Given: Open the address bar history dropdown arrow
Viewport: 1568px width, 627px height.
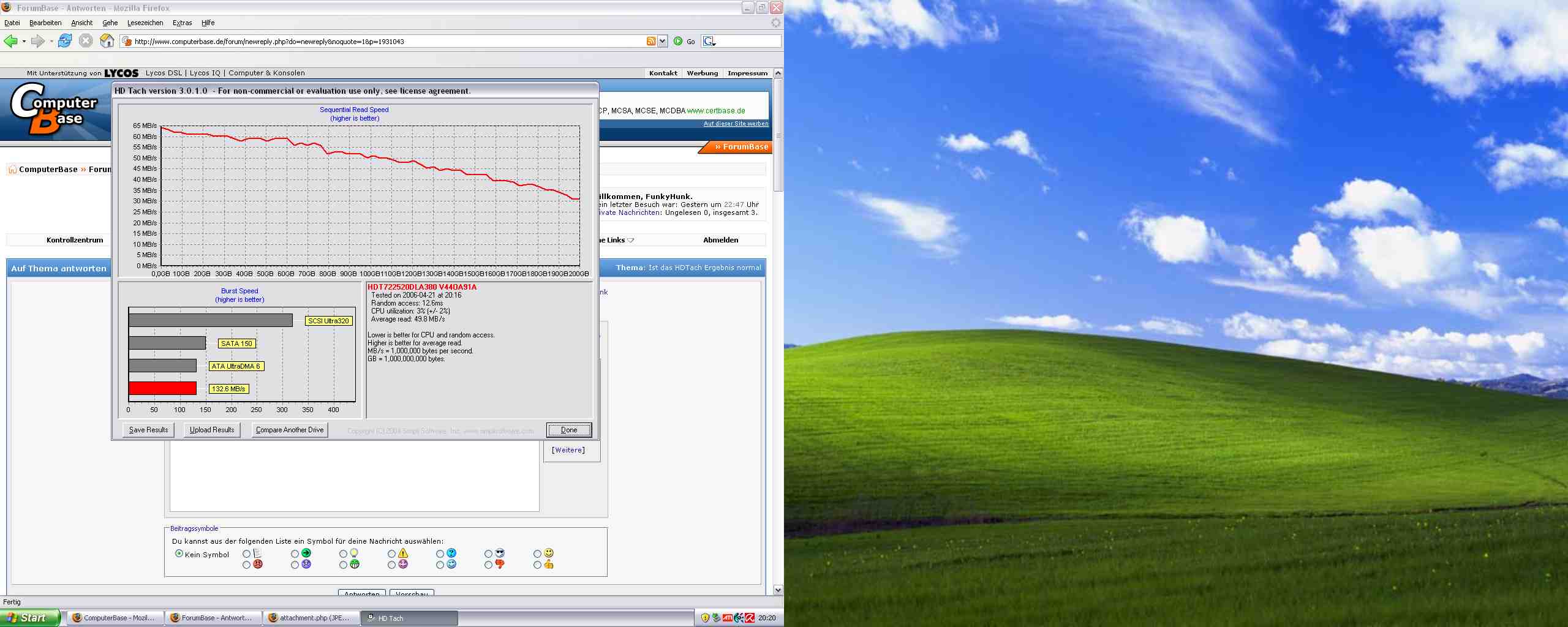Looking at the screenshot, I should 662,41.
